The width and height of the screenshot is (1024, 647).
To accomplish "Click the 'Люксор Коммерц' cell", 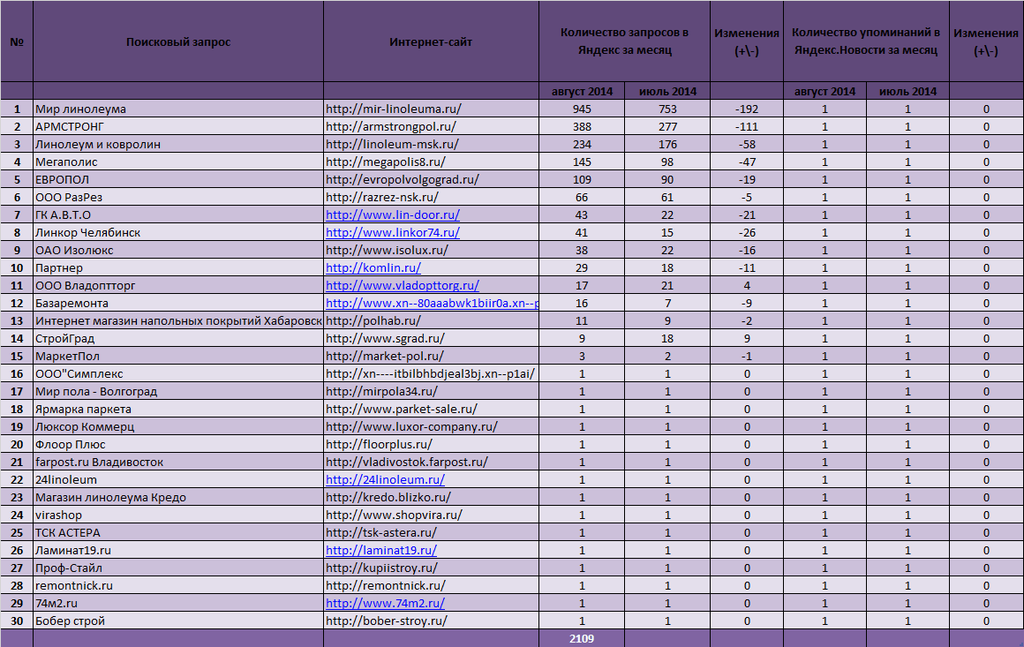I will point(178,426).
